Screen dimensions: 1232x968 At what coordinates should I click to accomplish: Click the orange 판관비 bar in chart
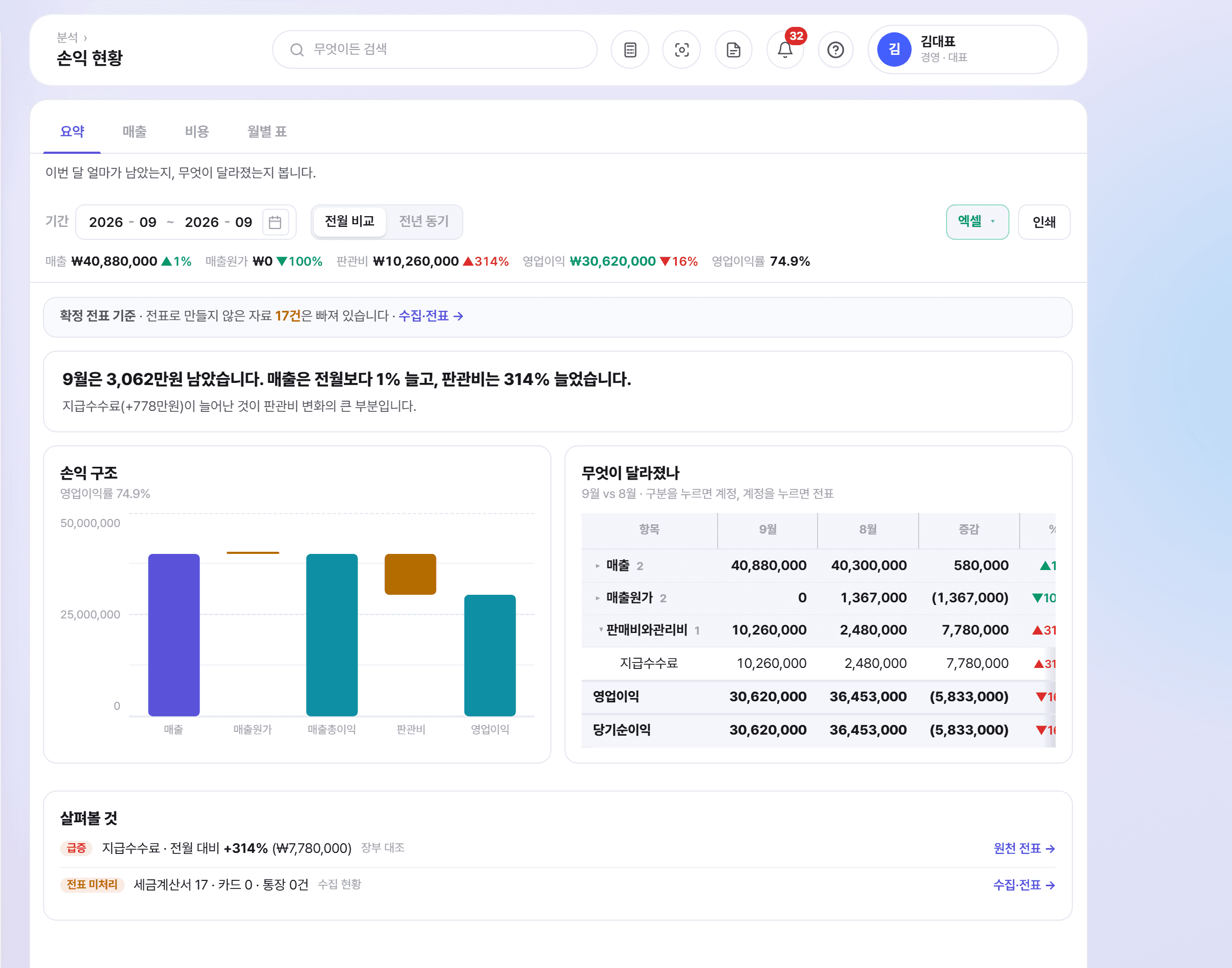[x=410, y=574]
